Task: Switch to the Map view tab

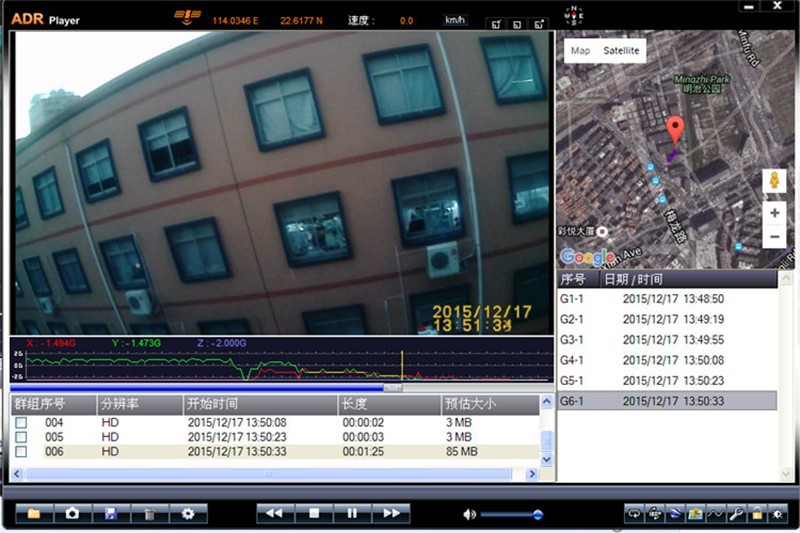Action: pyautogui.click(x=580, y=50)
